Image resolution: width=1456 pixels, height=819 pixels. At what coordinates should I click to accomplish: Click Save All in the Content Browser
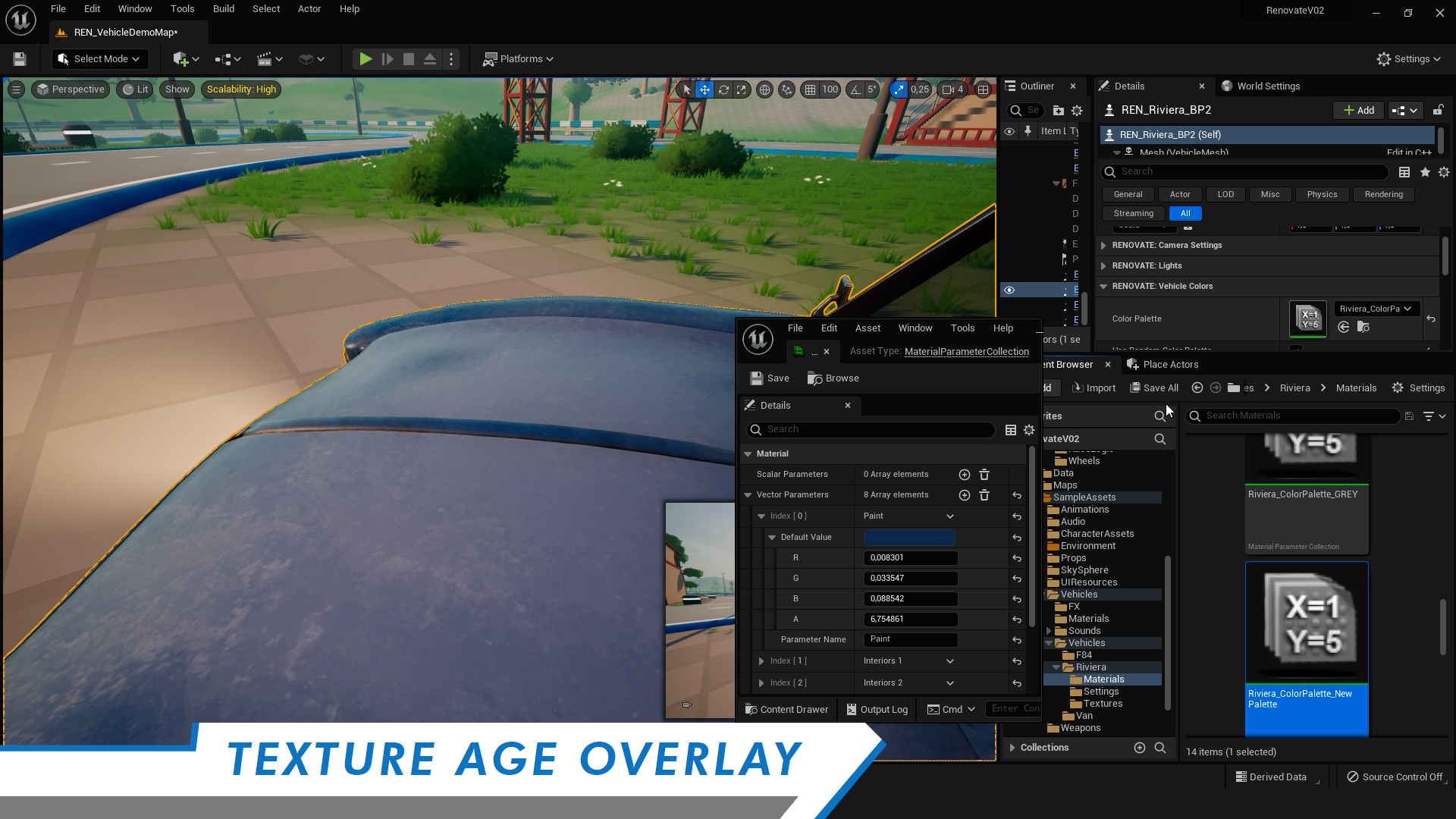click(1153, 388)
